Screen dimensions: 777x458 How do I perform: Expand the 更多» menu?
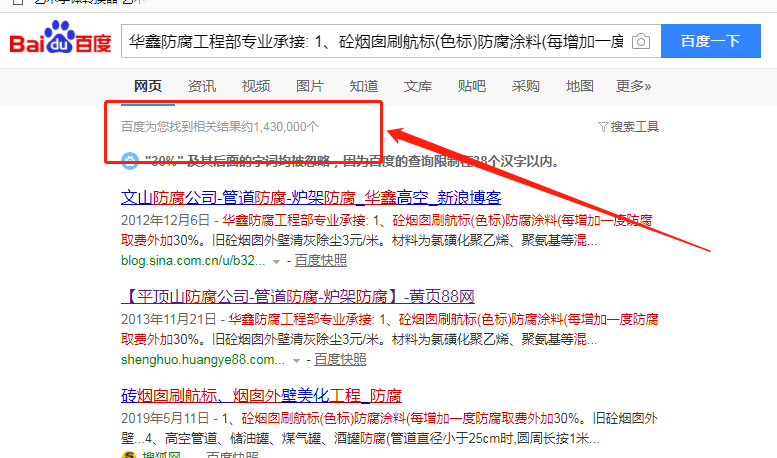(633, 86)
